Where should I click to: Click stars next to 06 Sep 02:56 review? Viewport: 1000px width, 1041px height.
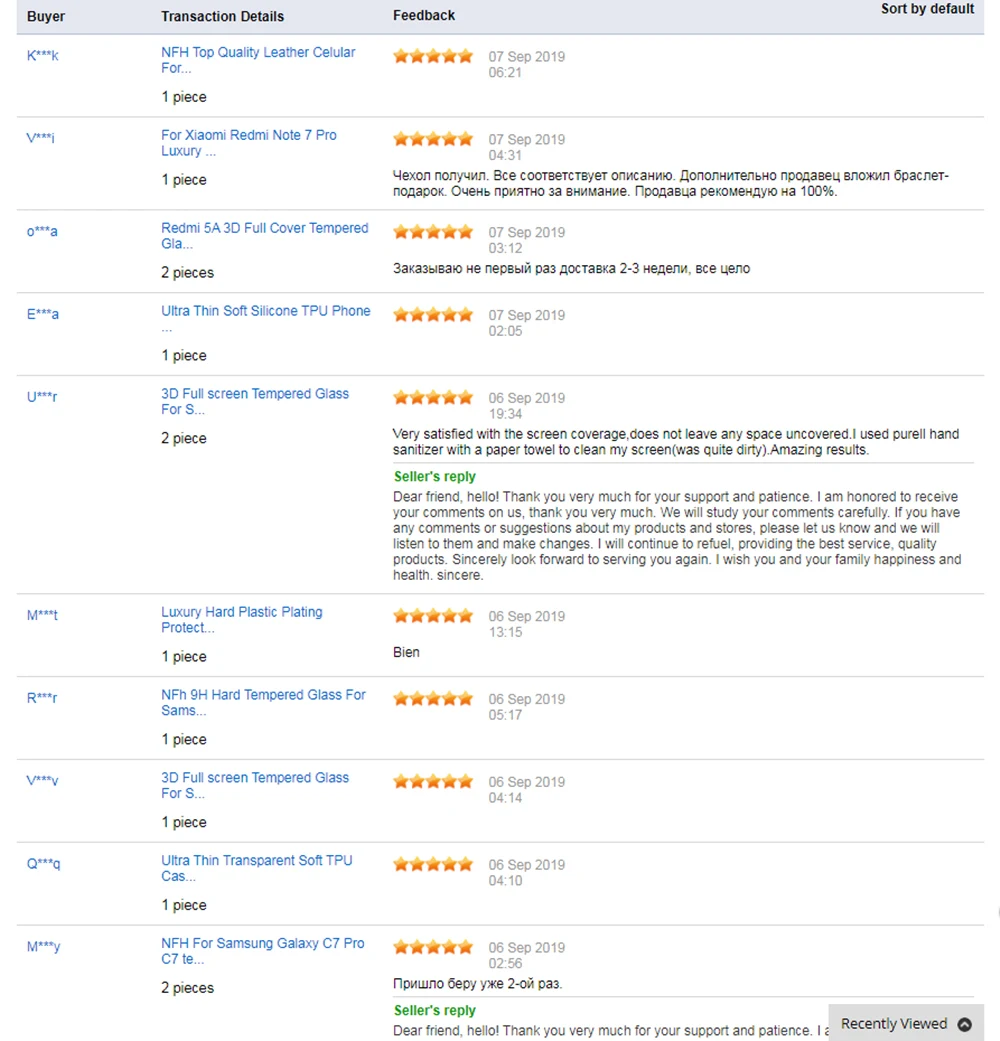pyautogui.click(x=433, y=947)
